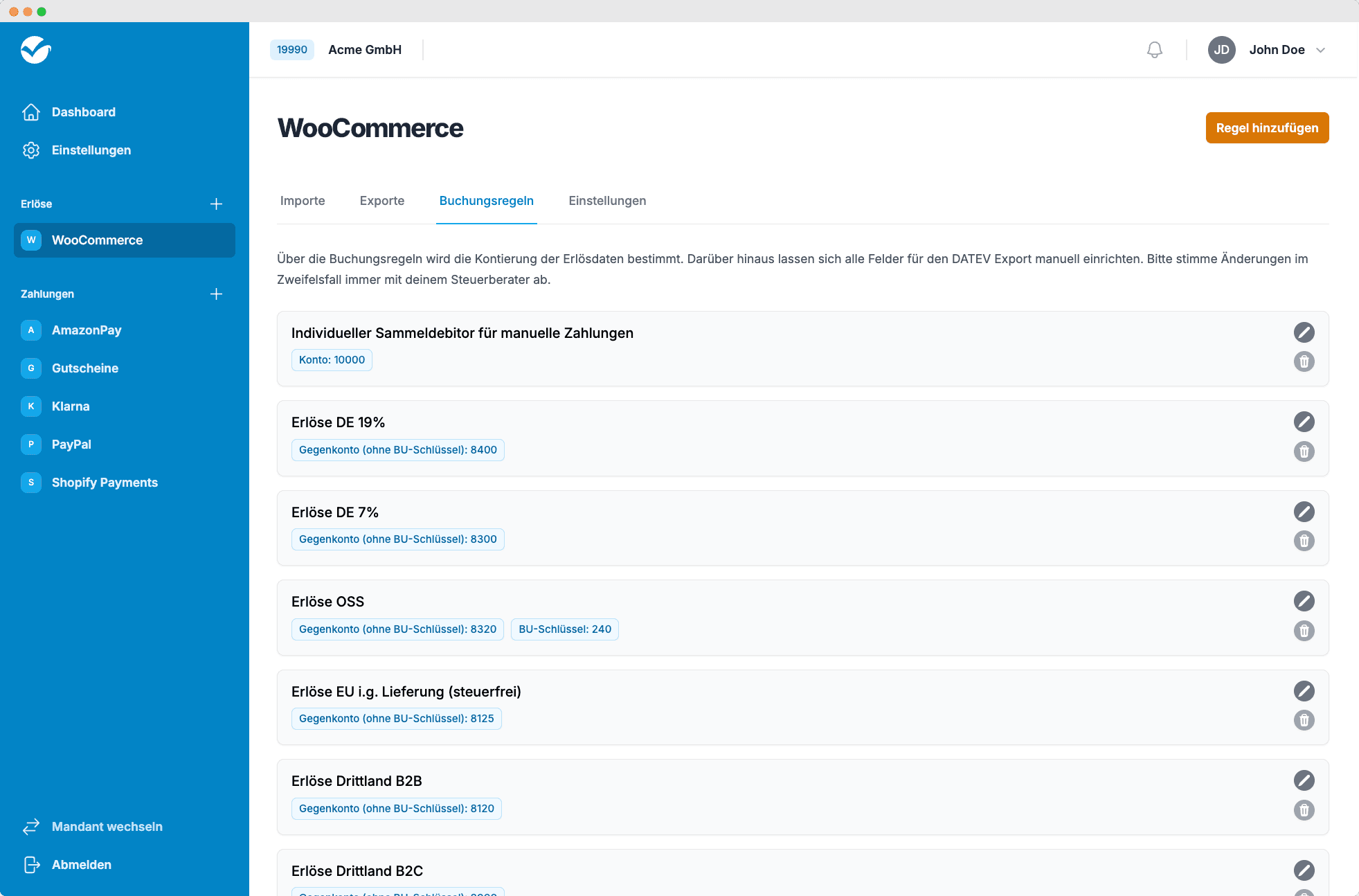Edit Erlöse Drittland B2C rule
The height and width of the screenshot is (896, 1359).
click(1304, 870)
